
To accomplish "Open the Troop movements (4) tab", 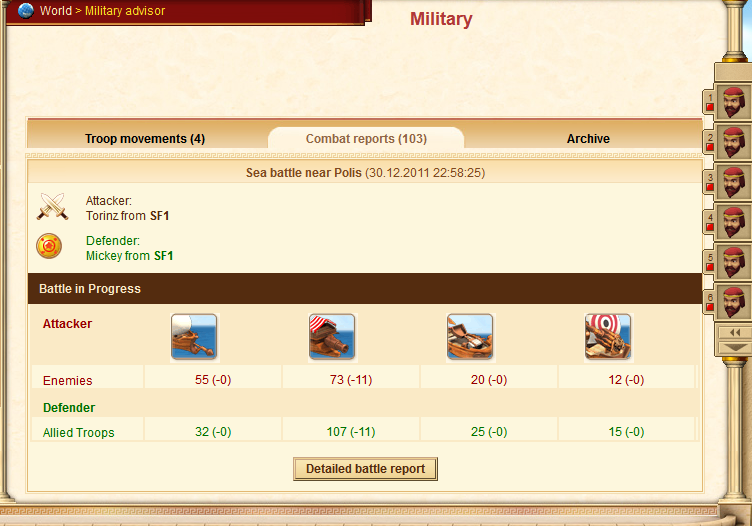I will pyautogui.click(x=145, y=139).
